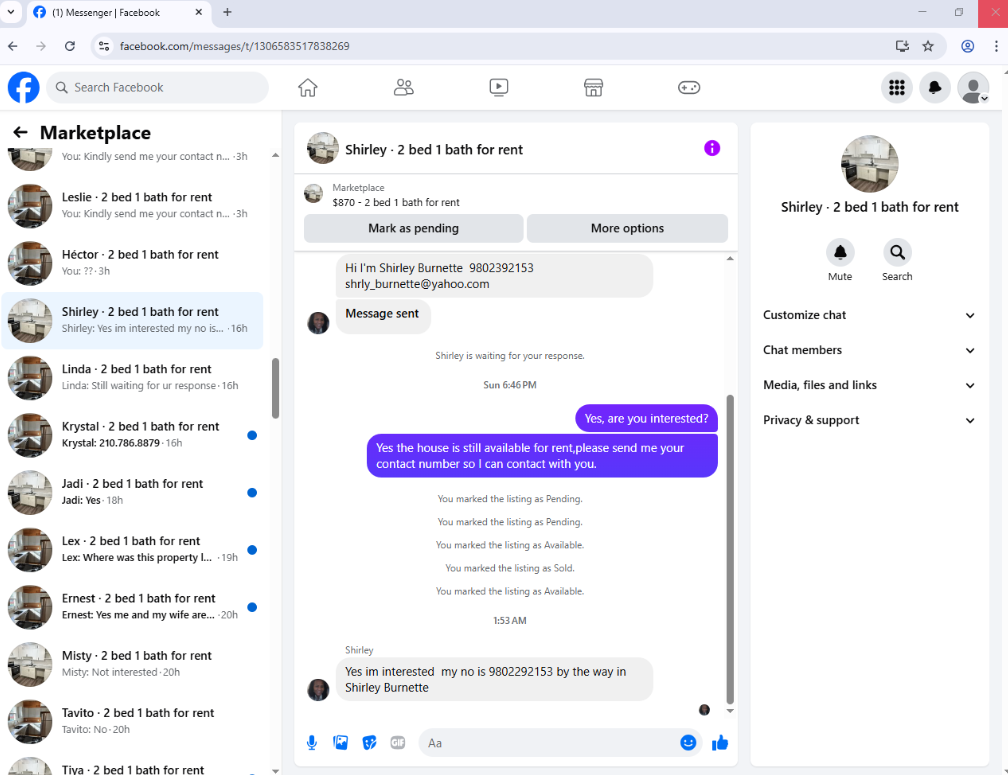
Task: Open Krystal's unread conversation
Action: (132, 434)
